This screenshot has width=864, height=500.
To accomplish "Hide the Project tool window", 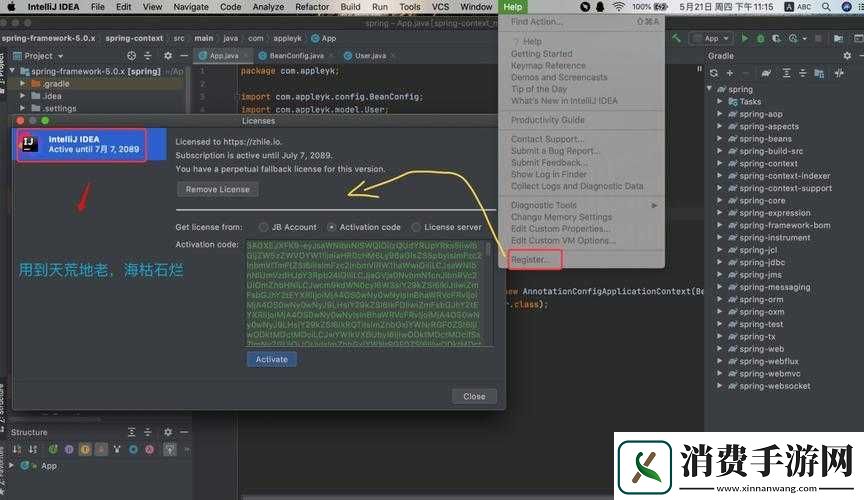I will pyautogui.click(x=184, y=56).
